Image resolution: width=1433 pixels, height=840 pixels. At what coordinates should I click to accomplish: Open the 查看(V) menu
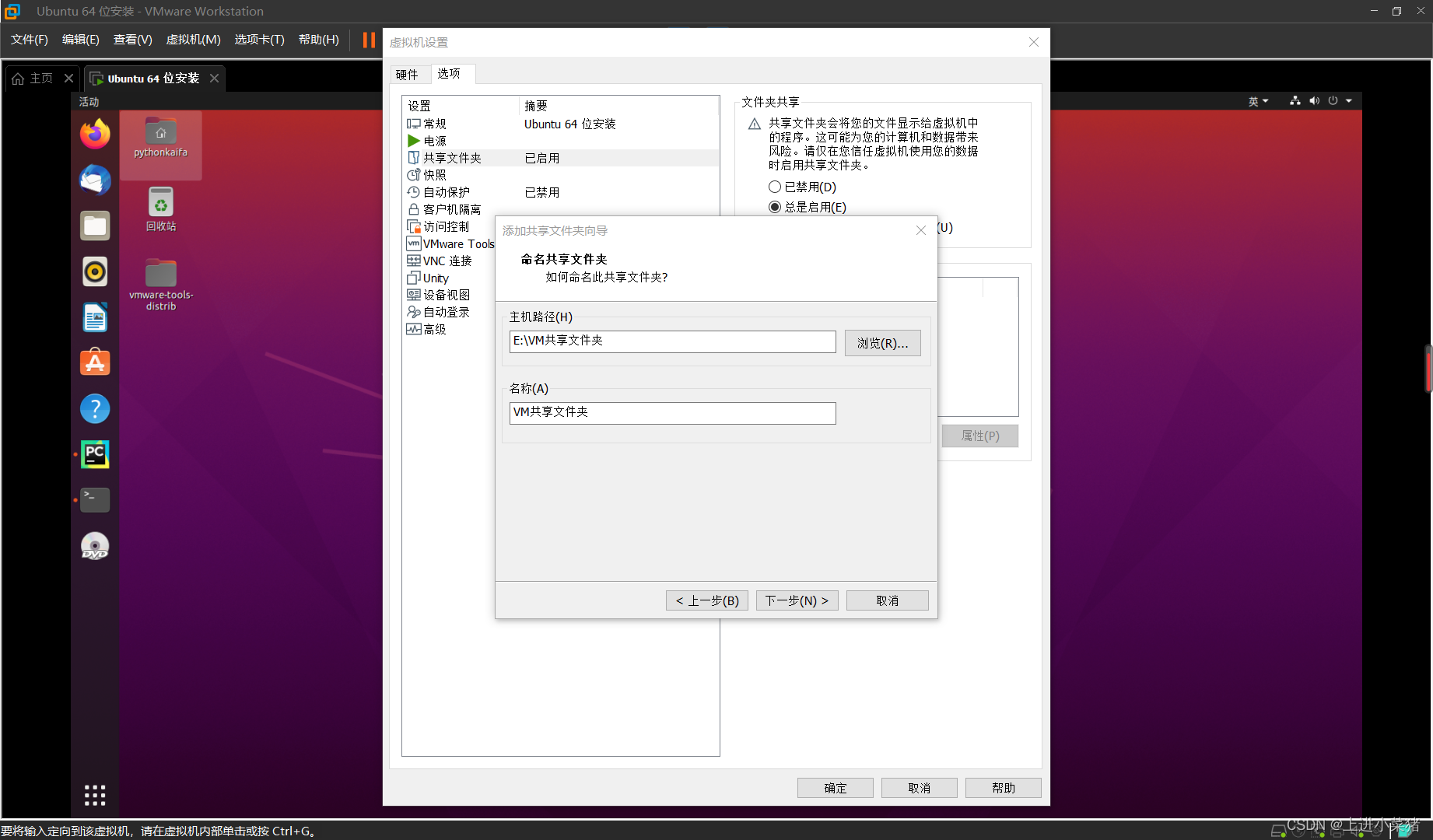[133, 40]
